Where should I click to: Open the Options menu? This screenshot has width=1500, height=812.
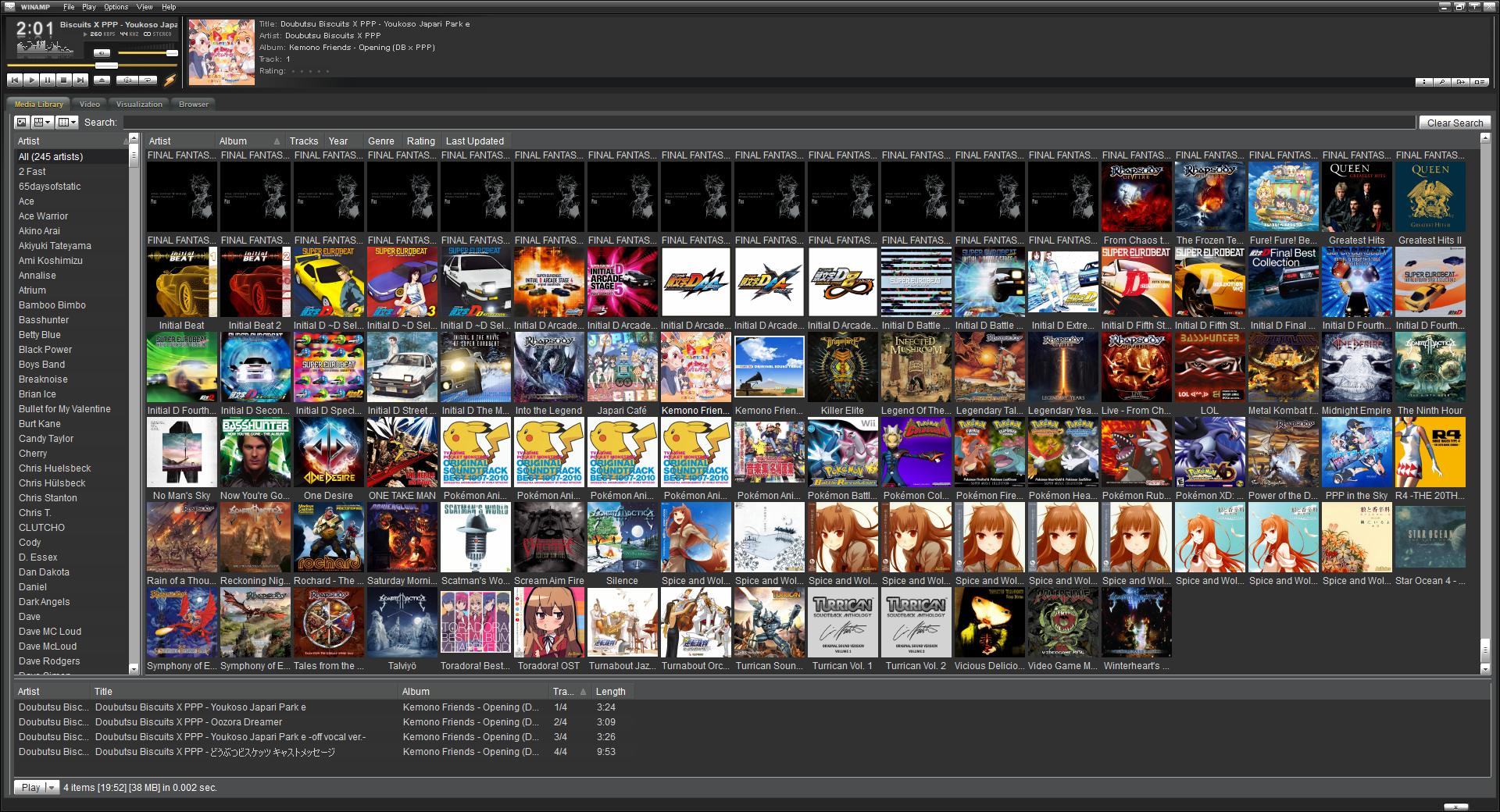pyautogui.click(x=116, y=7)
